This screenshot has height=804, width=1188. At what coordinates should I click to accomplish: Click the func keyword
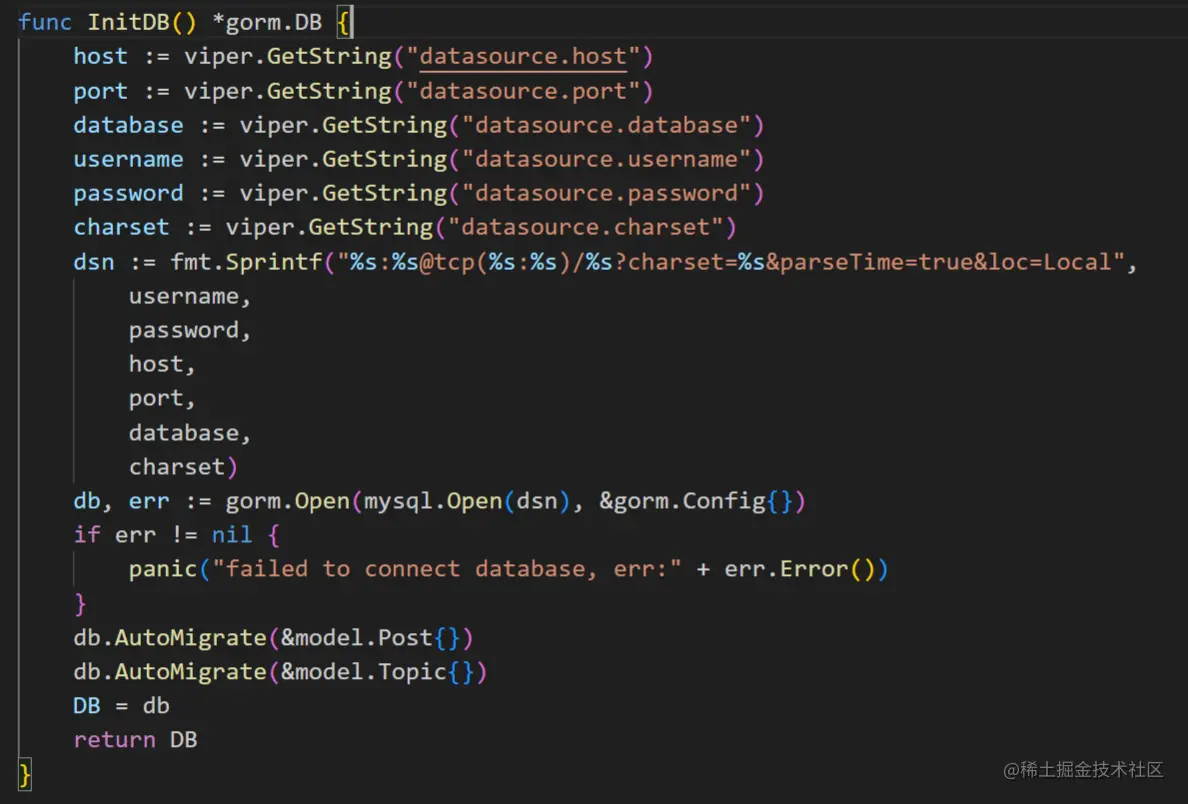(x=45, y=22)
